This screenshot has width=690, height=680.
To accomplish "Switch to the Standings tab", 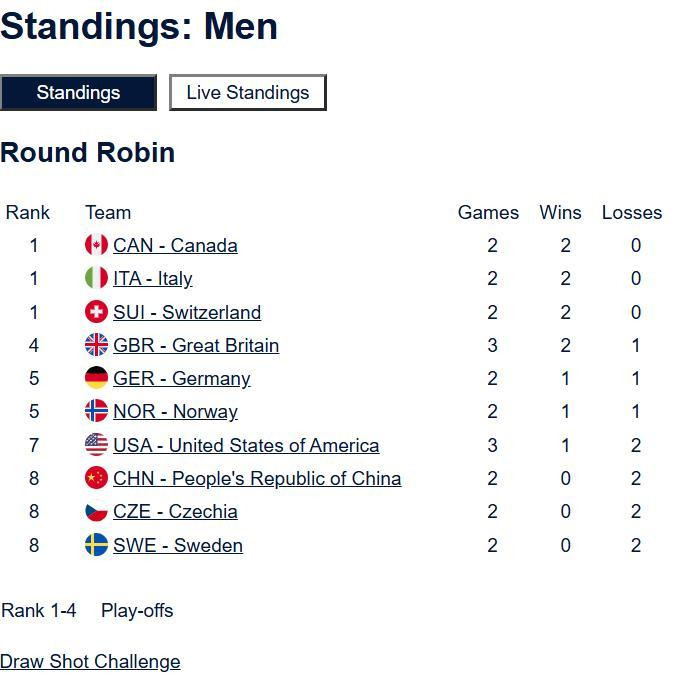I will (78, 92).
